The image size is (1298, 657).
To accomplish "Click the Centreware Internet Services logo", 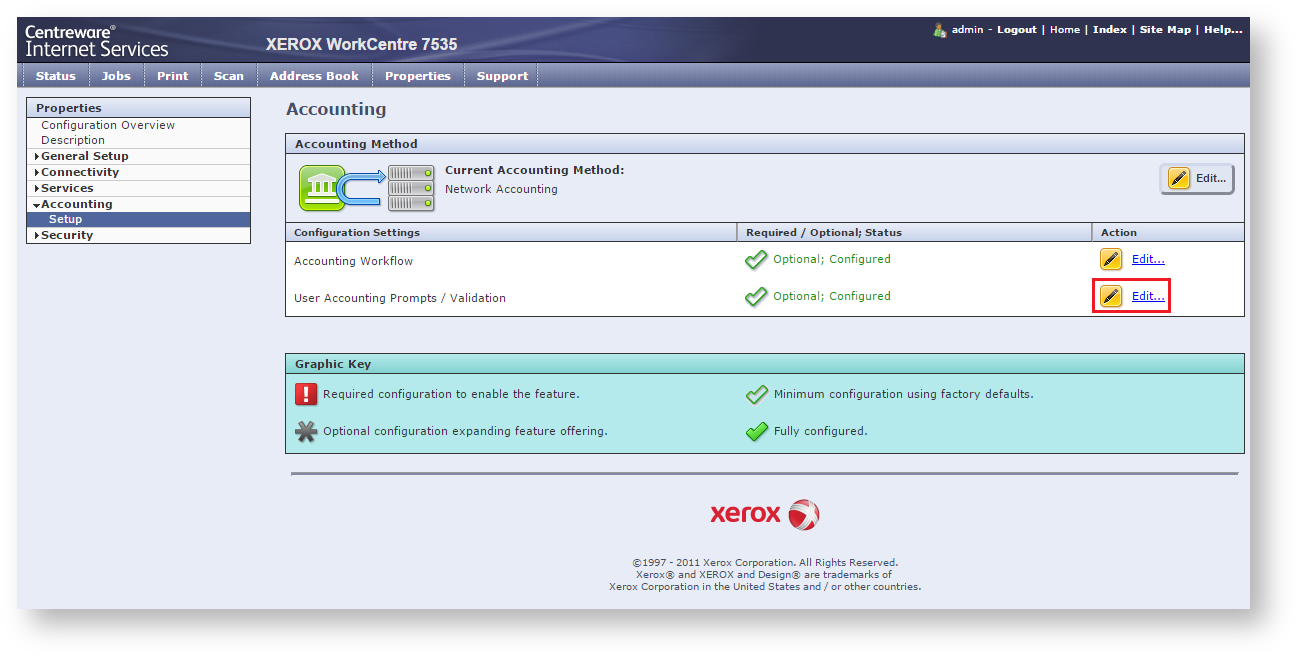I will point(97,40).
